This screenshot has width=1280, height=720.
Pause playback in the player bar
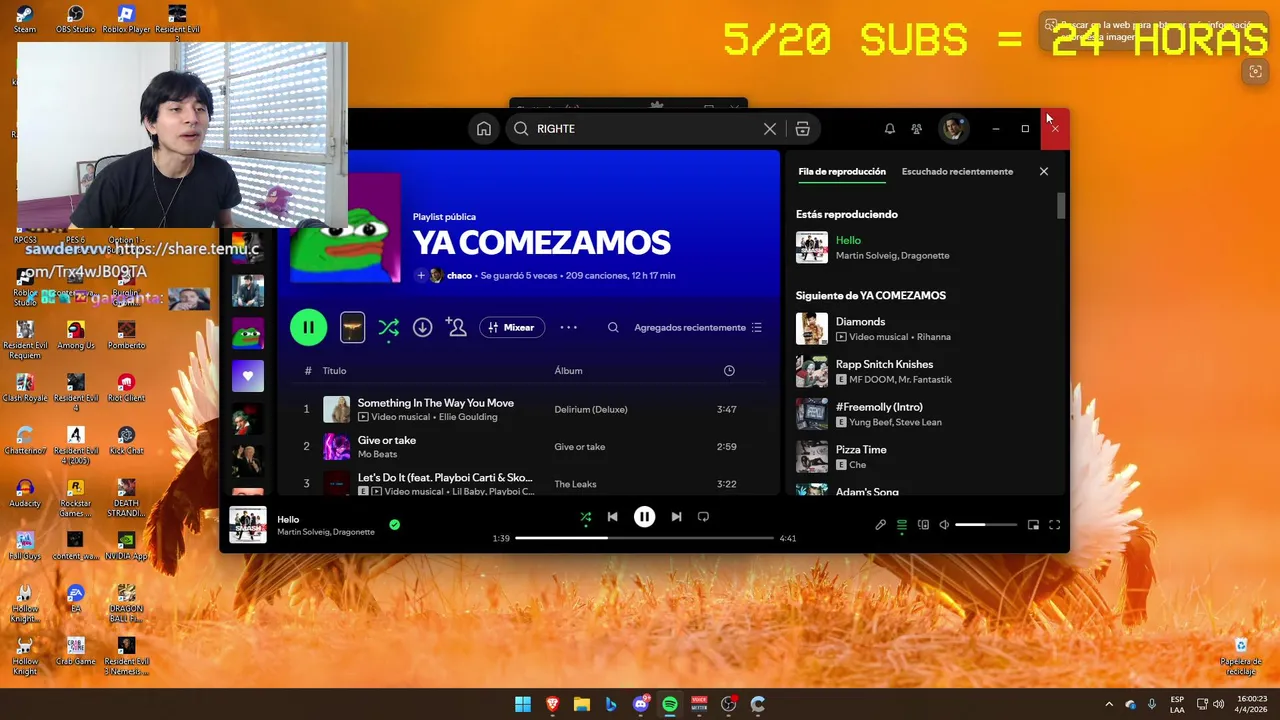click(x=644, y=517)
